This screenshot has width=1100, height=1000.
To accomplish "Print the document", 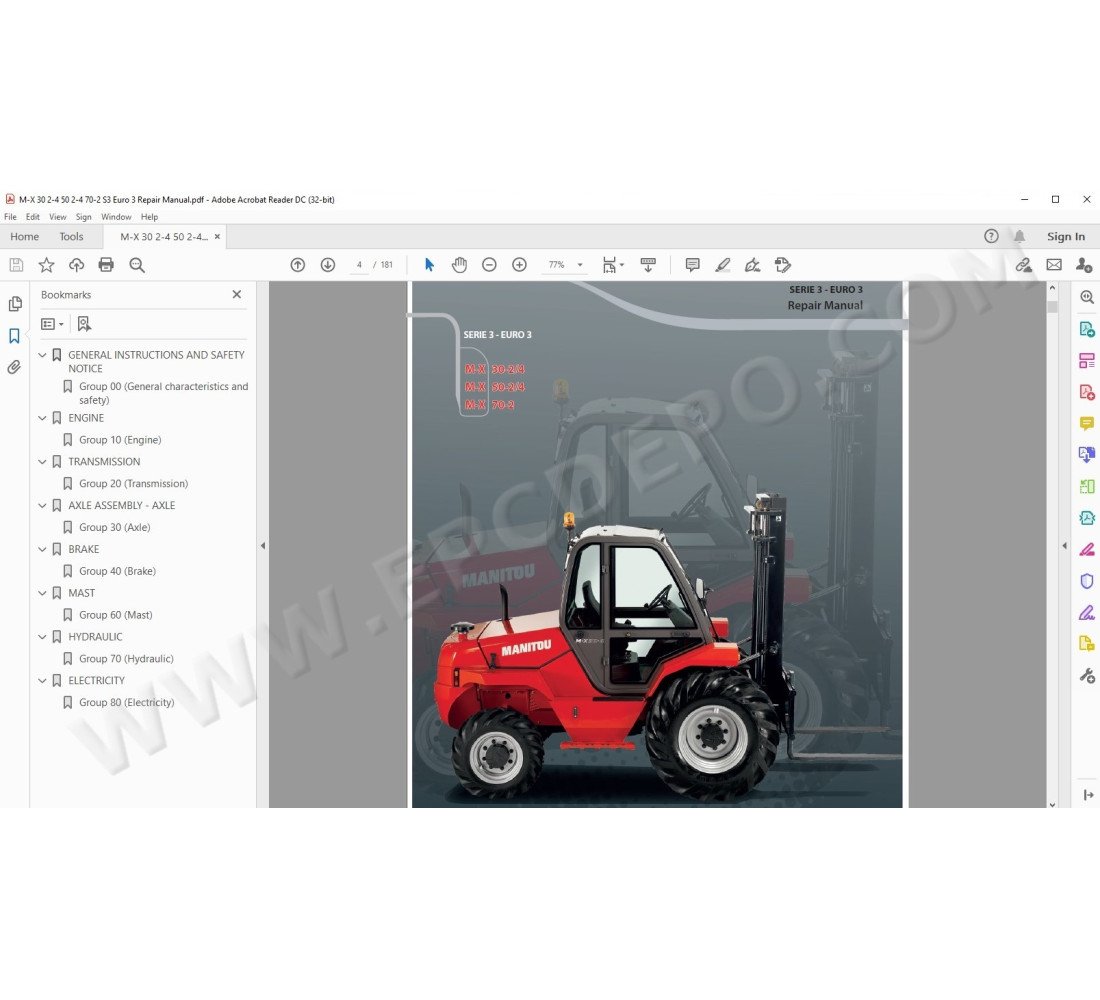I will coord(106,265).
